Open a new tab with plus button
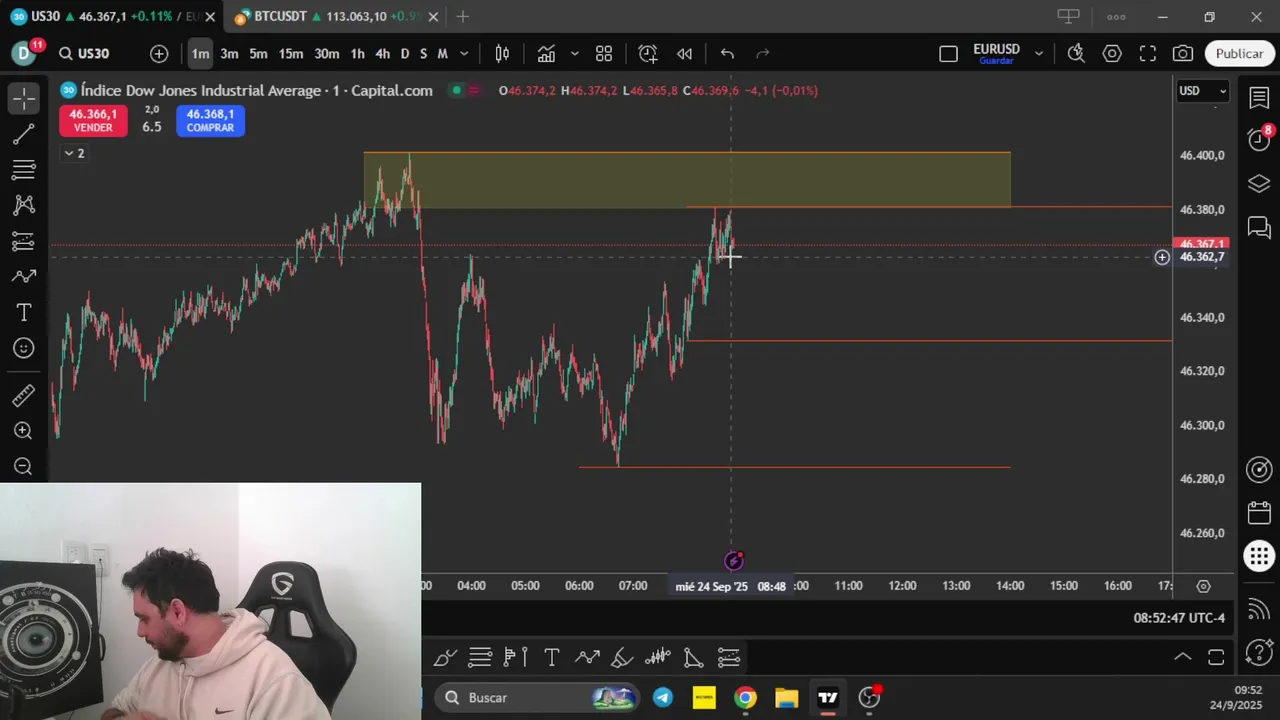 [x=462, y=17]
